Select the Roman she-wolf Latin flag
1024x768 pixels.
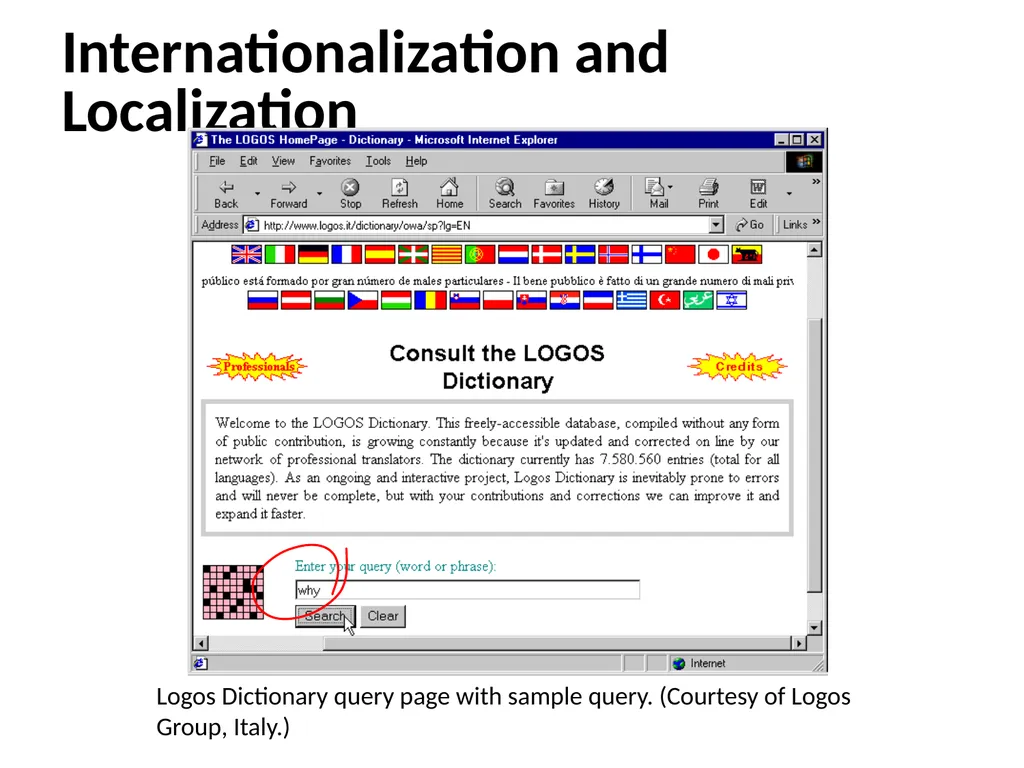click(746, 255)
